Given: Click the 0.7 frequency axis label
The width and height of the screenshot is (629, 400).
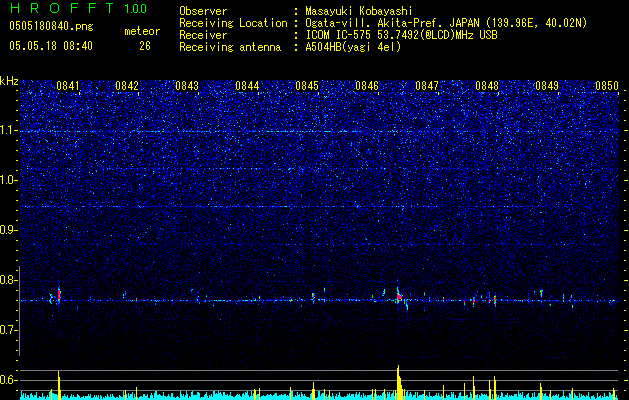Looking at the screenshot, I should tap(8, 330).
